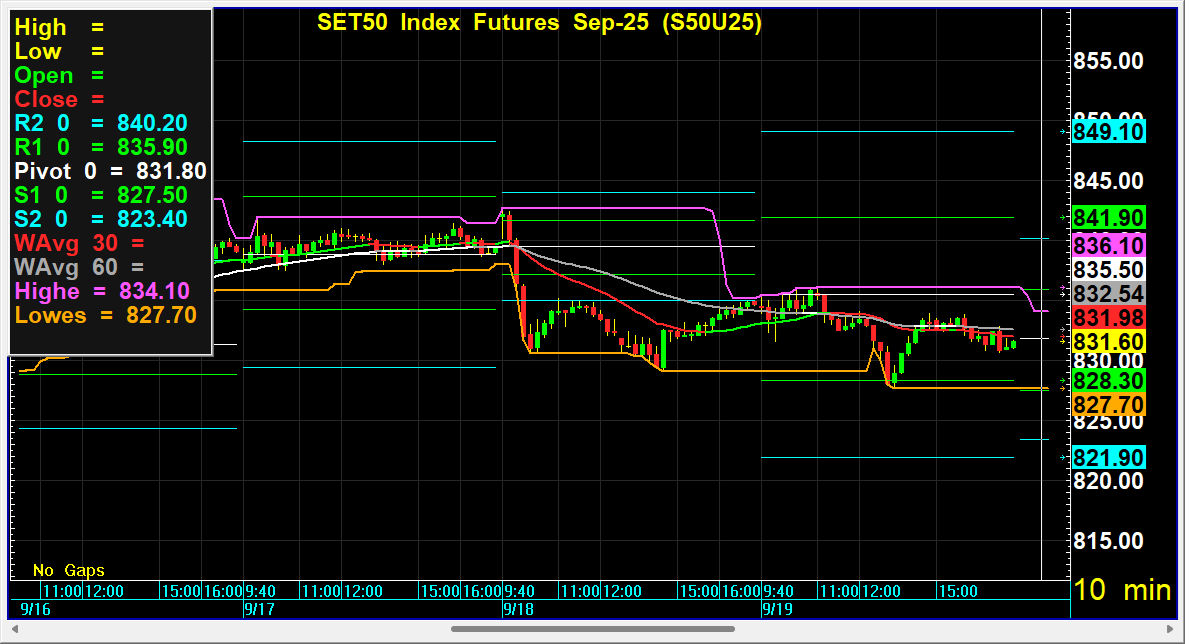Click the WAvg 30 legend row
This screenshot has width=1185, height=644.
coord(79,243)
